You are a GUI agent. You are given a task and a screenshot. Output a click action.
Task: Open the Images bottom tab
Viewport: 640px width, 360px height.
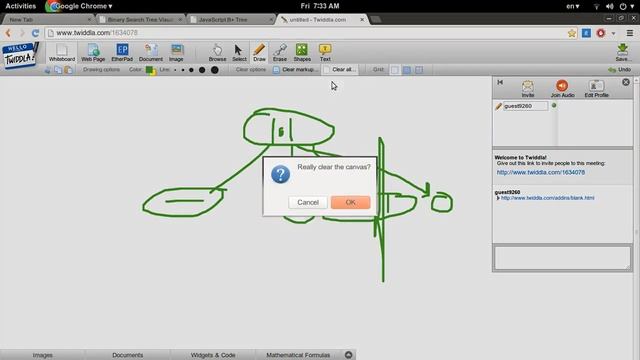42,355
